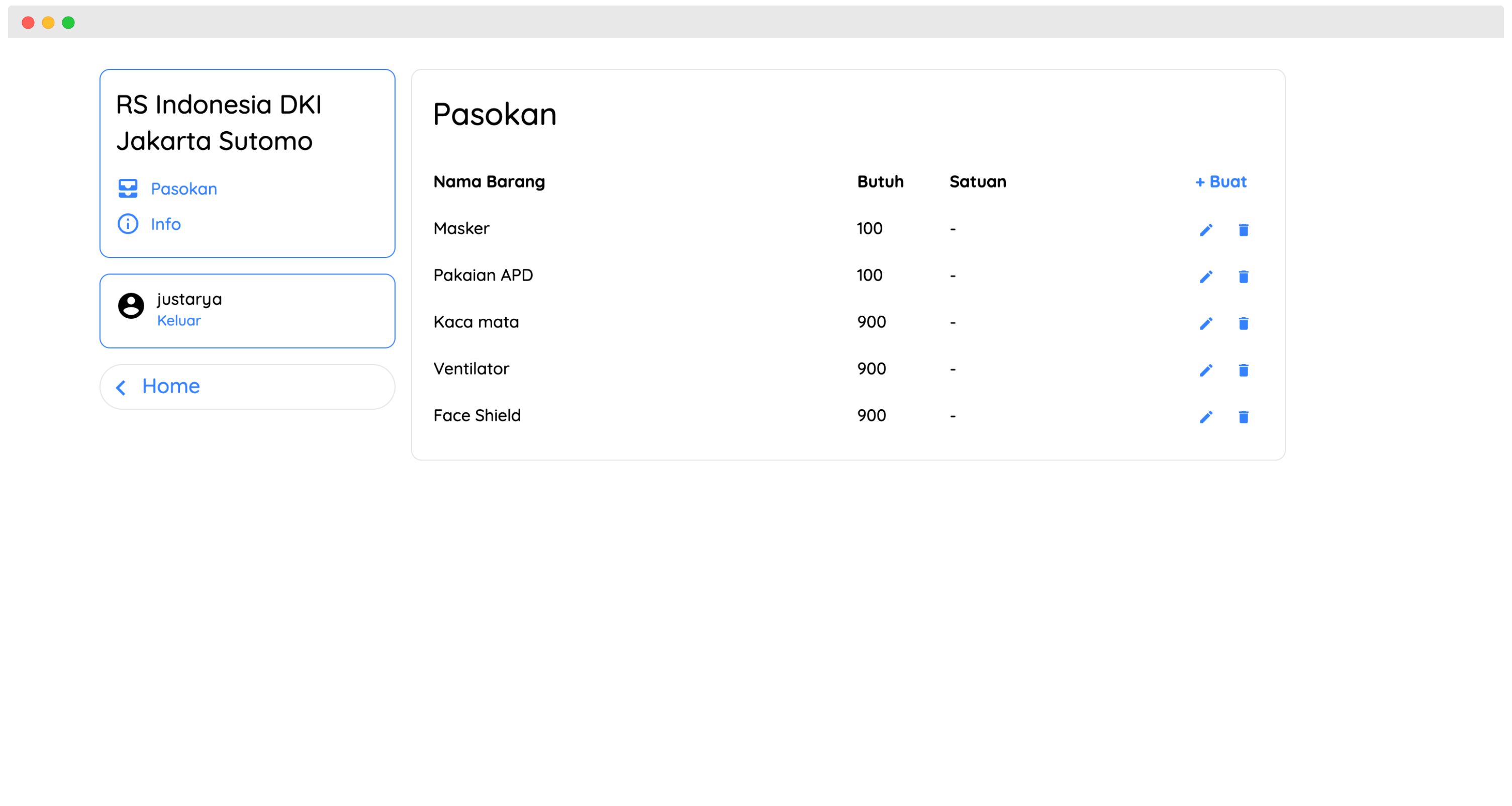Screen dimensions: 1512x806
Task: Delete the Pakaian APD row trash icon
Action: tap(1243, 277)
